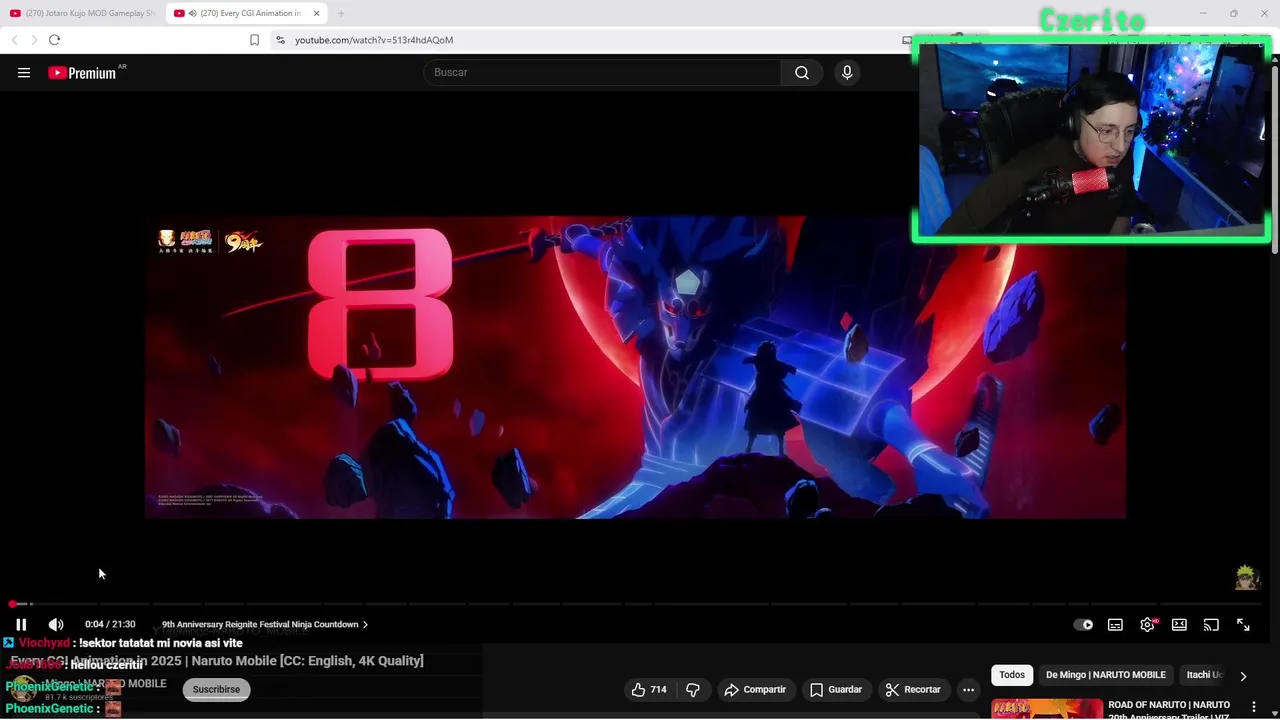1280x720 pixels.
Task: Click the search magnifier button
Action: point(802,72)
